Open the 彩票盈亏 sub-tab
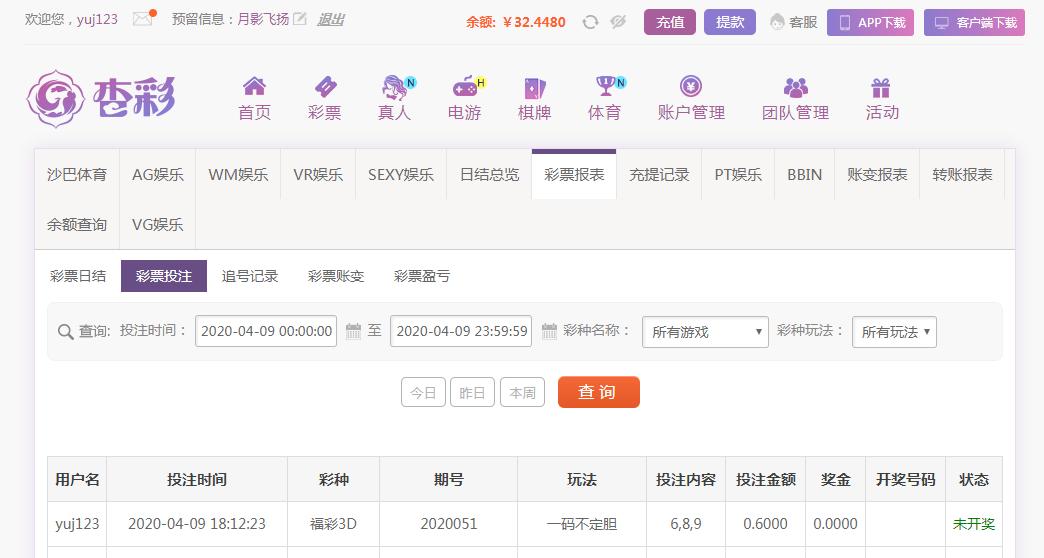 pyautogui.click(x=422, y=276)
